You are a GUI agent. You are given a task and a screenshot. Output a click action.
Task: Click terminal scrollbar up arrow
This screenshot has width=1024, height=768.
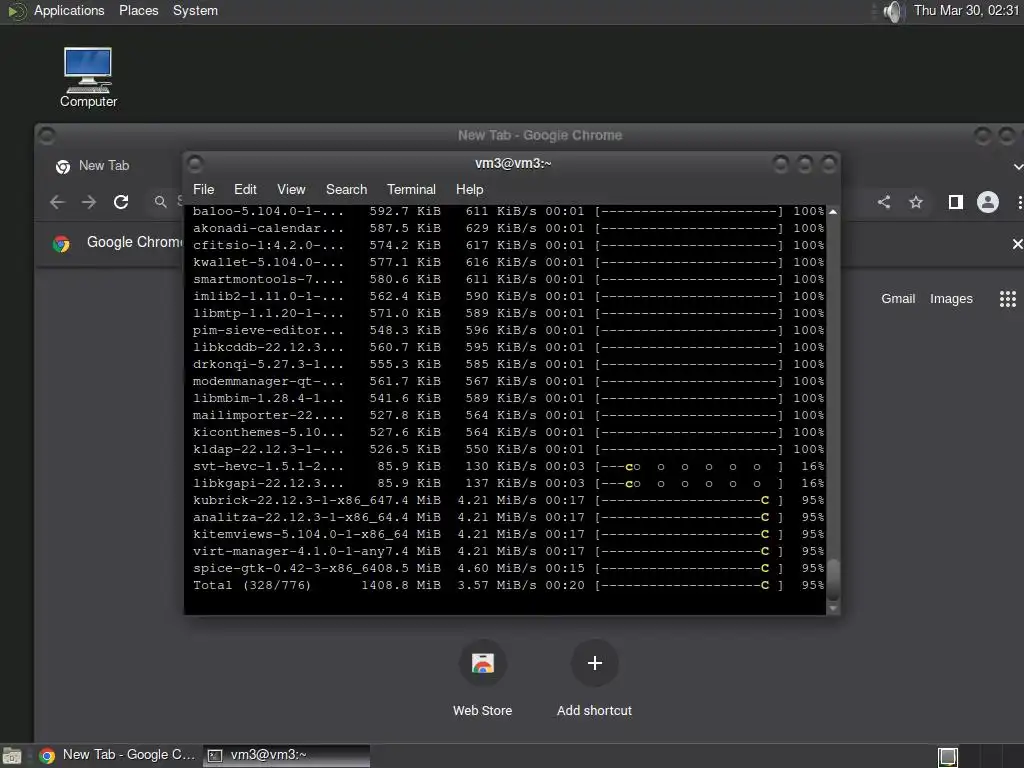(833, 212)
